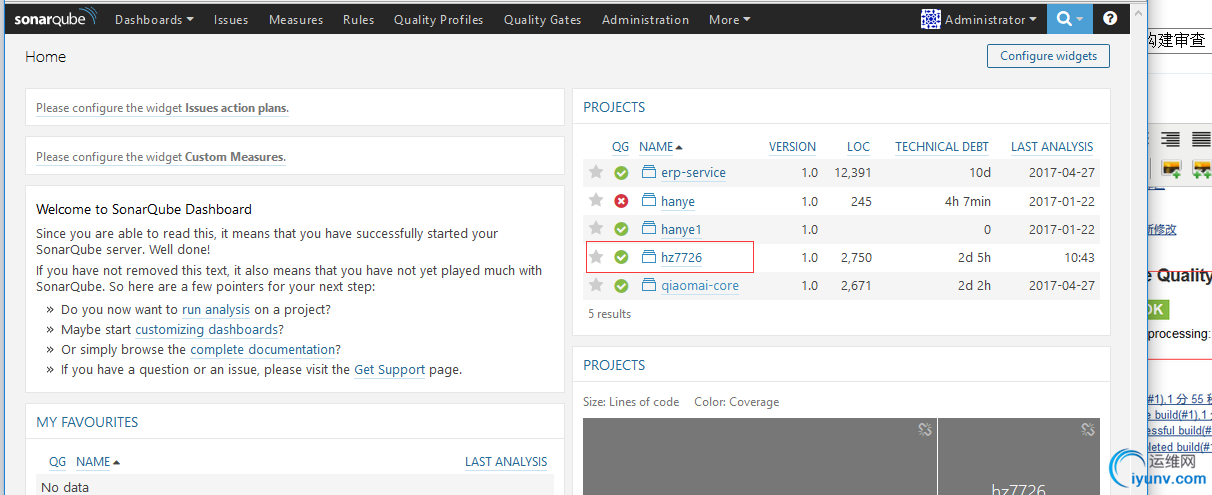Sort projects by TECHNICAL DEBT column
Screen dimensions: 1212x495
pyautogui.click(x=942, y=146)
